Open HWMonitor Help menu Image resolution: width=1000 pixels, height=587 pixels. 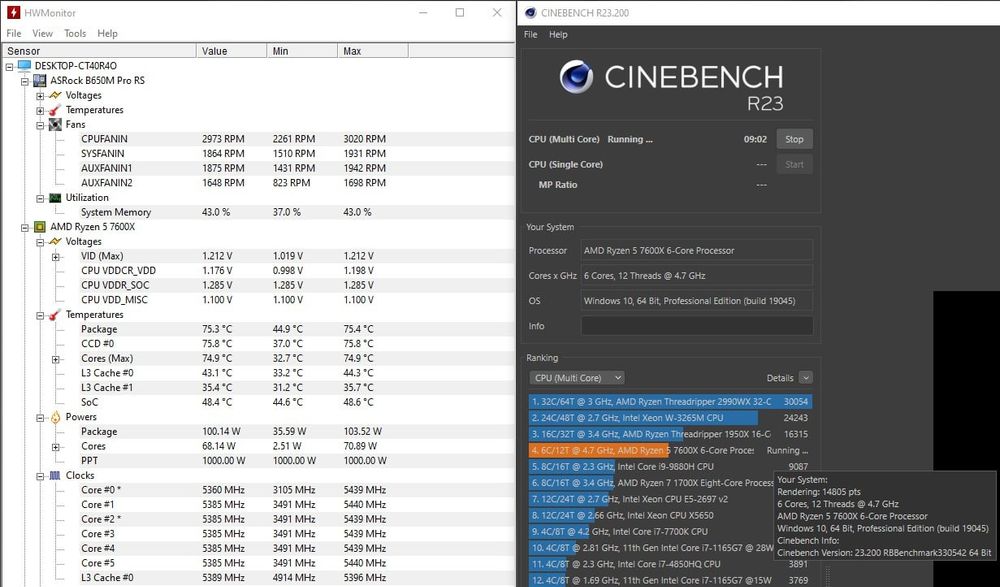tap(107, 33)
